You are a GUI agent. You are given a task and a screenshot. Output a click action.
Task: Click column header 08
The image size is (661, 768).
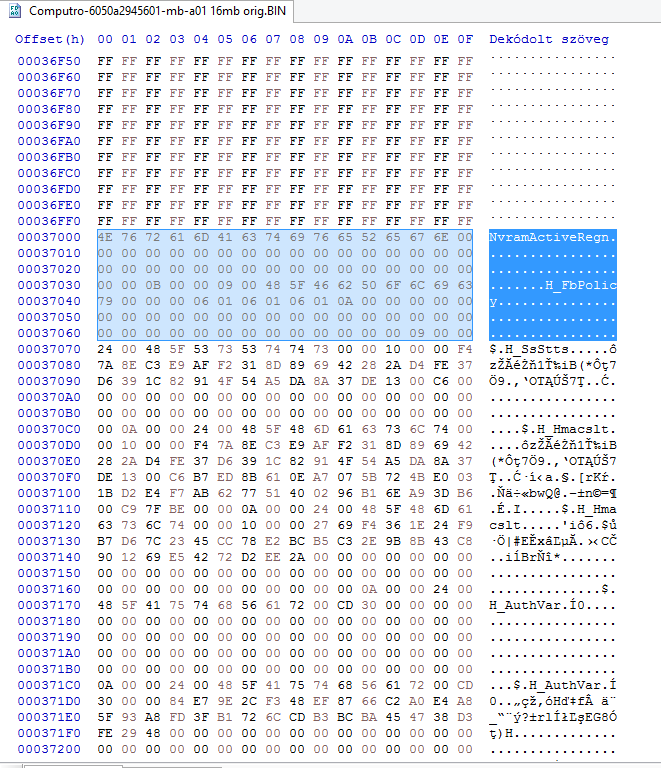pyautogui.click(x=297, y=39)
